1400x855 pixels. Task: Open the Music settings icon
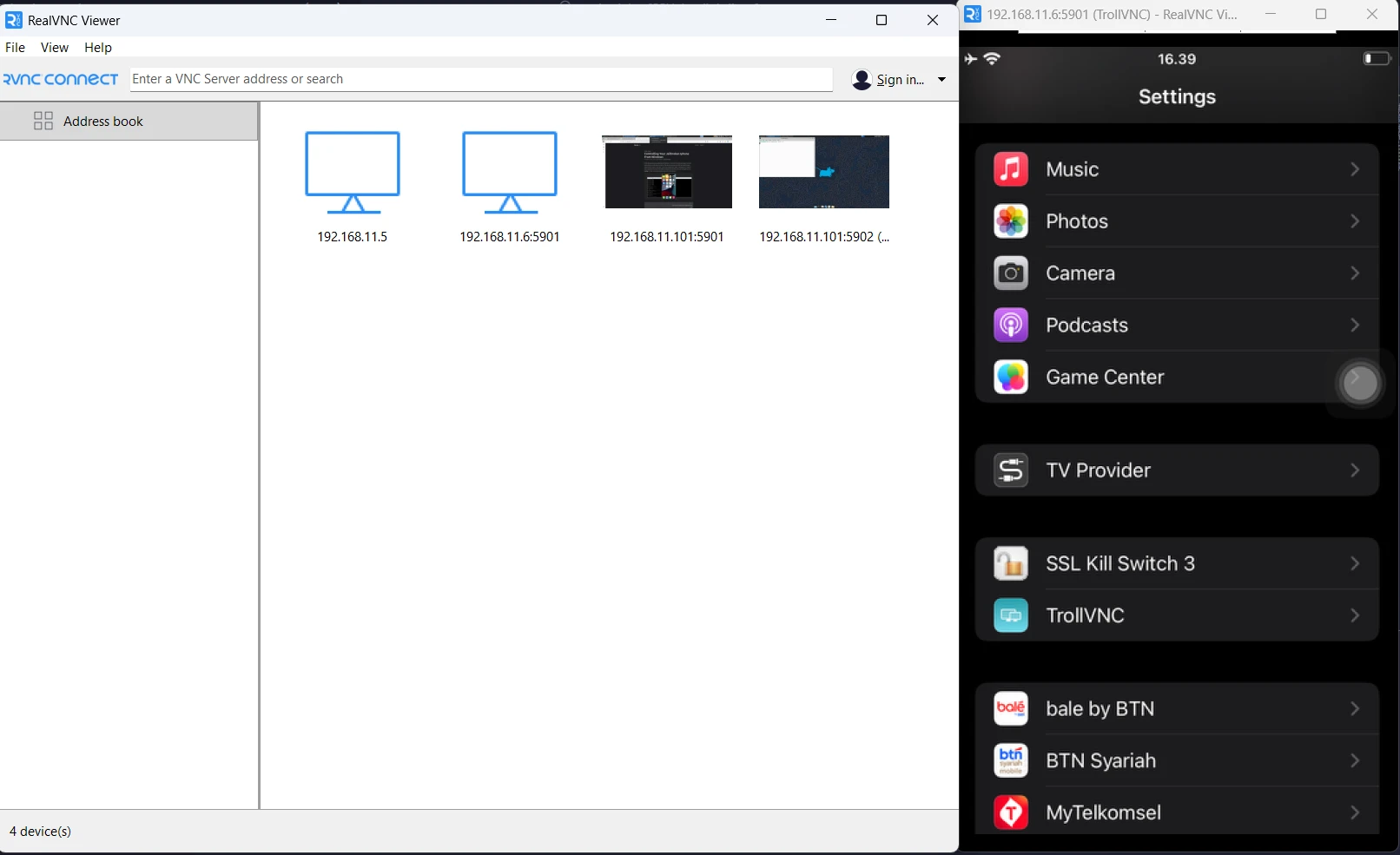tap(1010, 169)
